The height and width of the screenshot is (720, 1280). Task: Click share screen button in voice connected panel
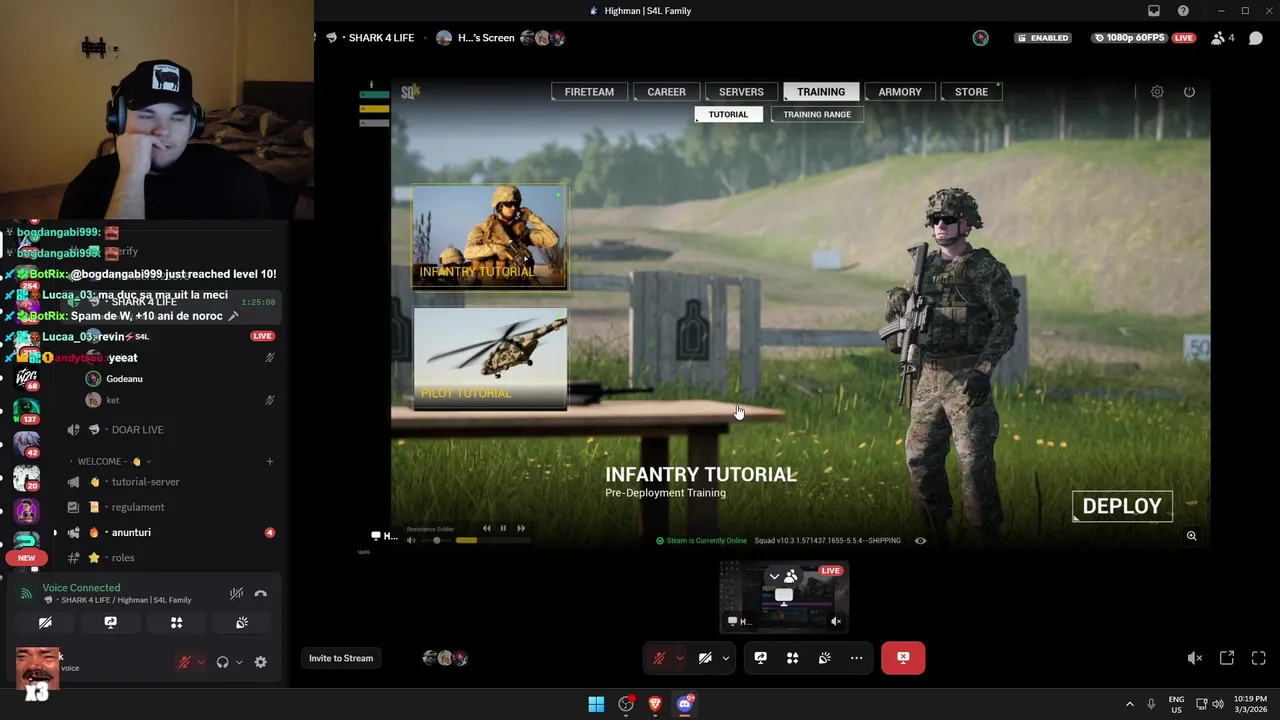coord(111,622)
